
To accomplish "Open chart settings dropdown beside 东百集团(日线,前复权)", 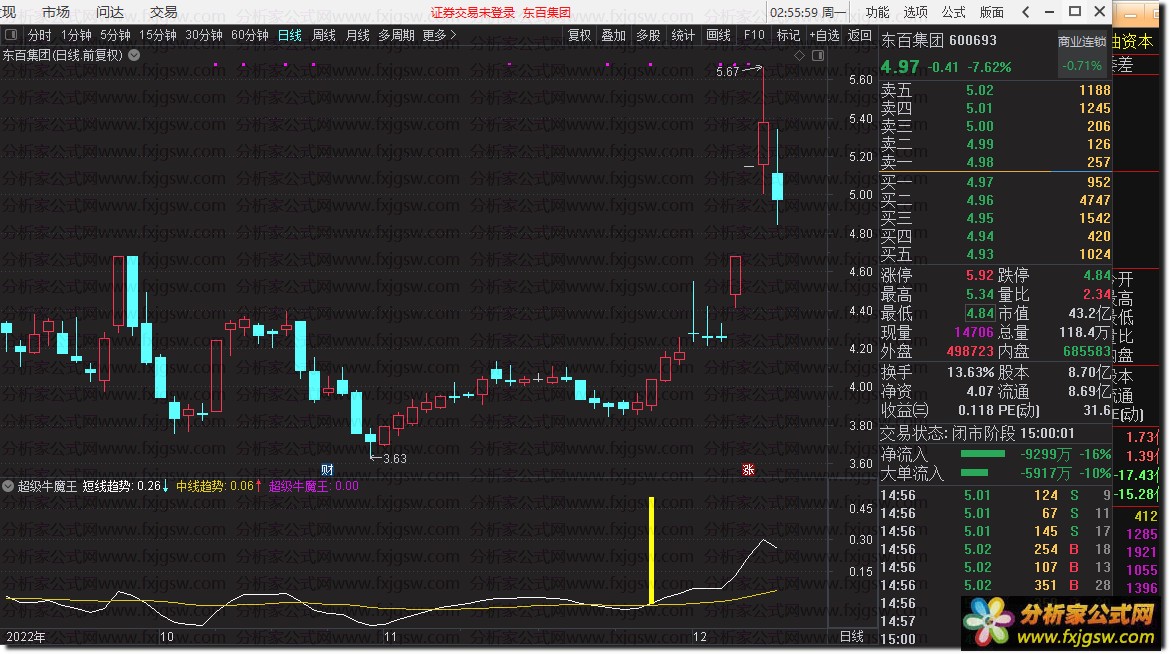I will pyautogui.click(x=134, y=54).
